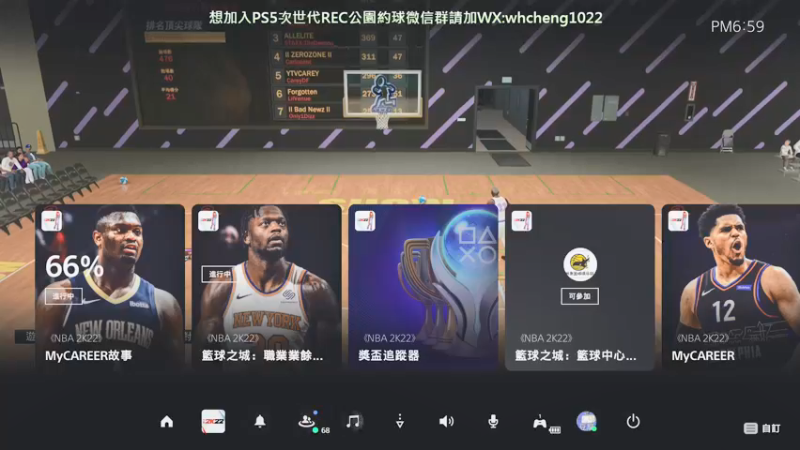Click the 自訂 customize button
Image resolution: width=800 pixels, height=450 pixels.
pos(762,429)
